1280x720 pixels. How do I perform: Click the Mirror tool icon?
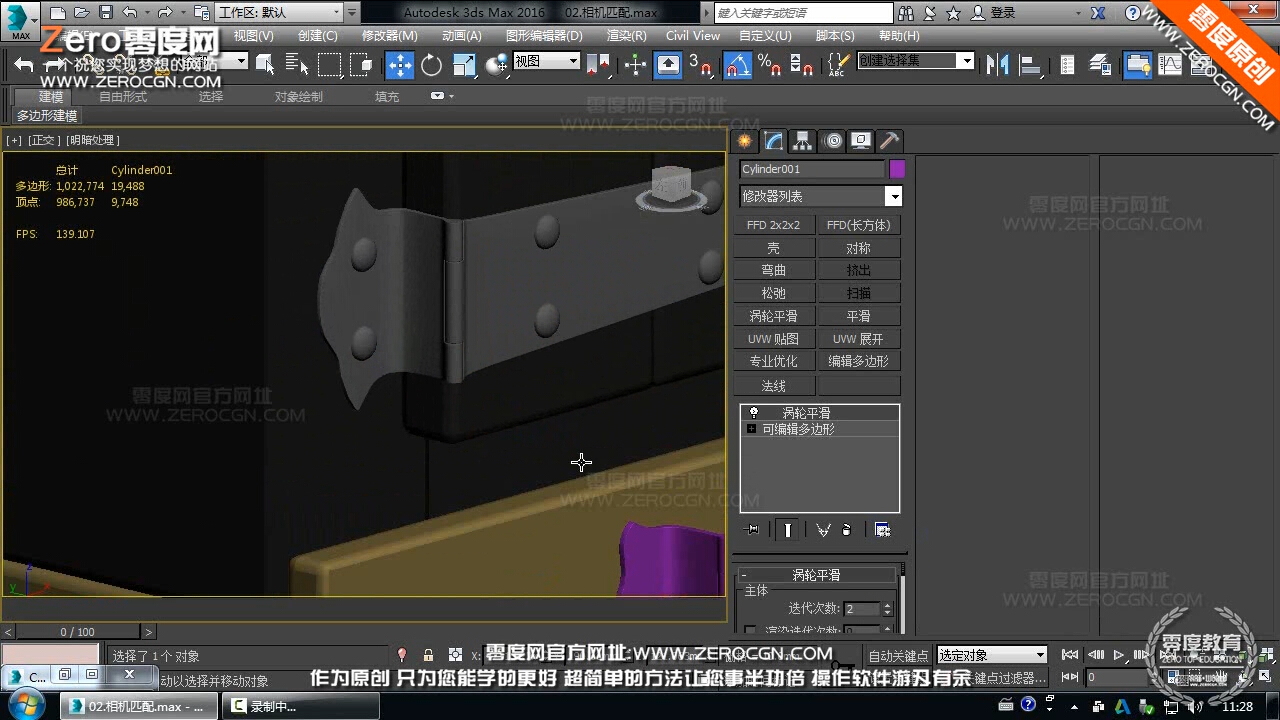[997, 65]
